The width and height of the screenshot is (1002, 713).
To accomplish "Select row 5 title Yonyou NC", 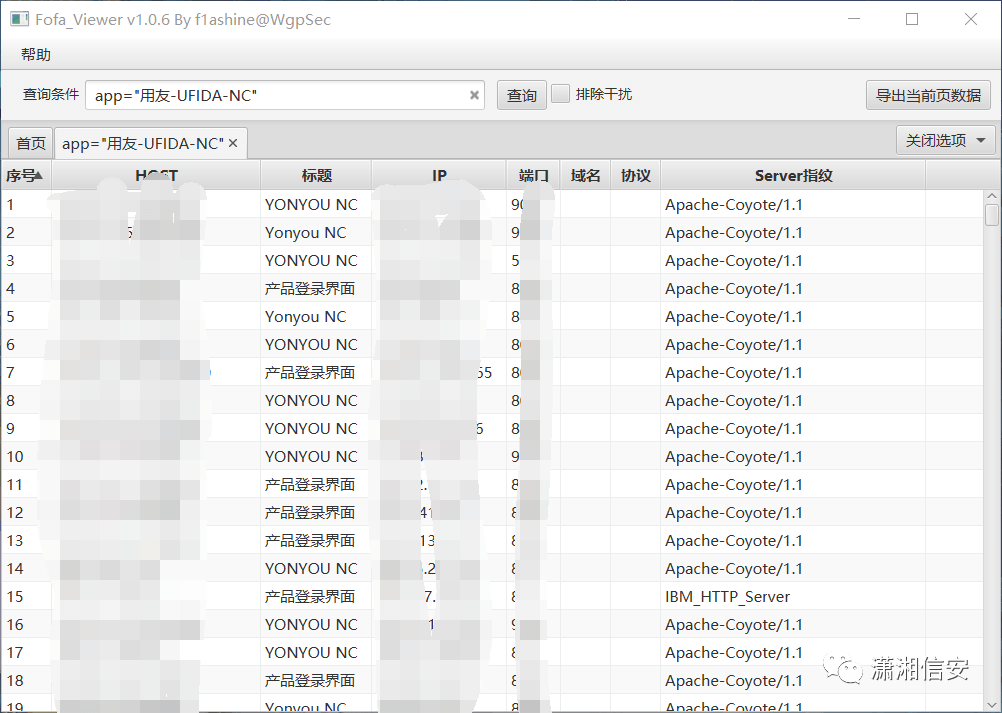I will pos(305,317).
